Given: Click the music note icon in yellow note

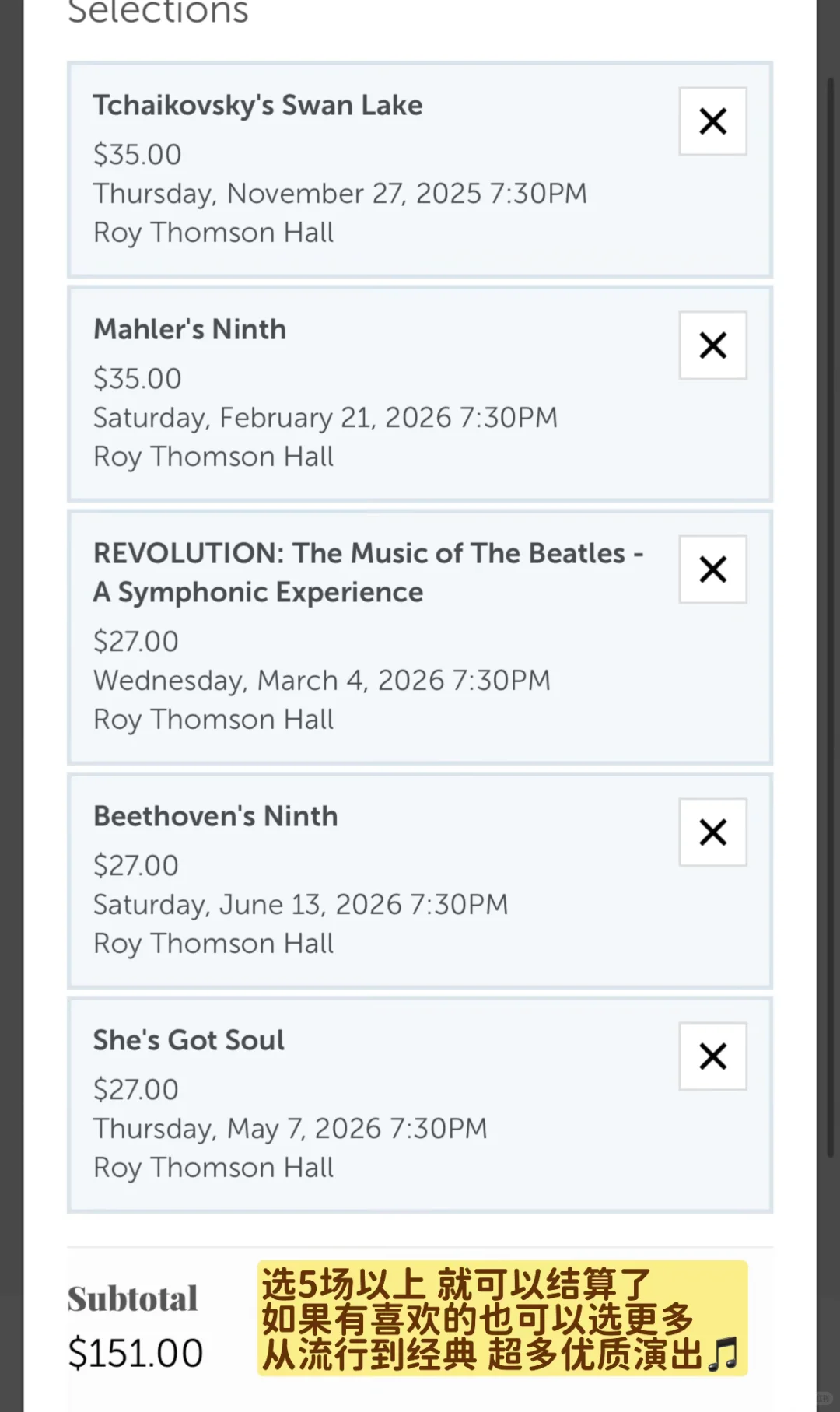Looking at the screenshot, I should click(x=723, y=1354).
